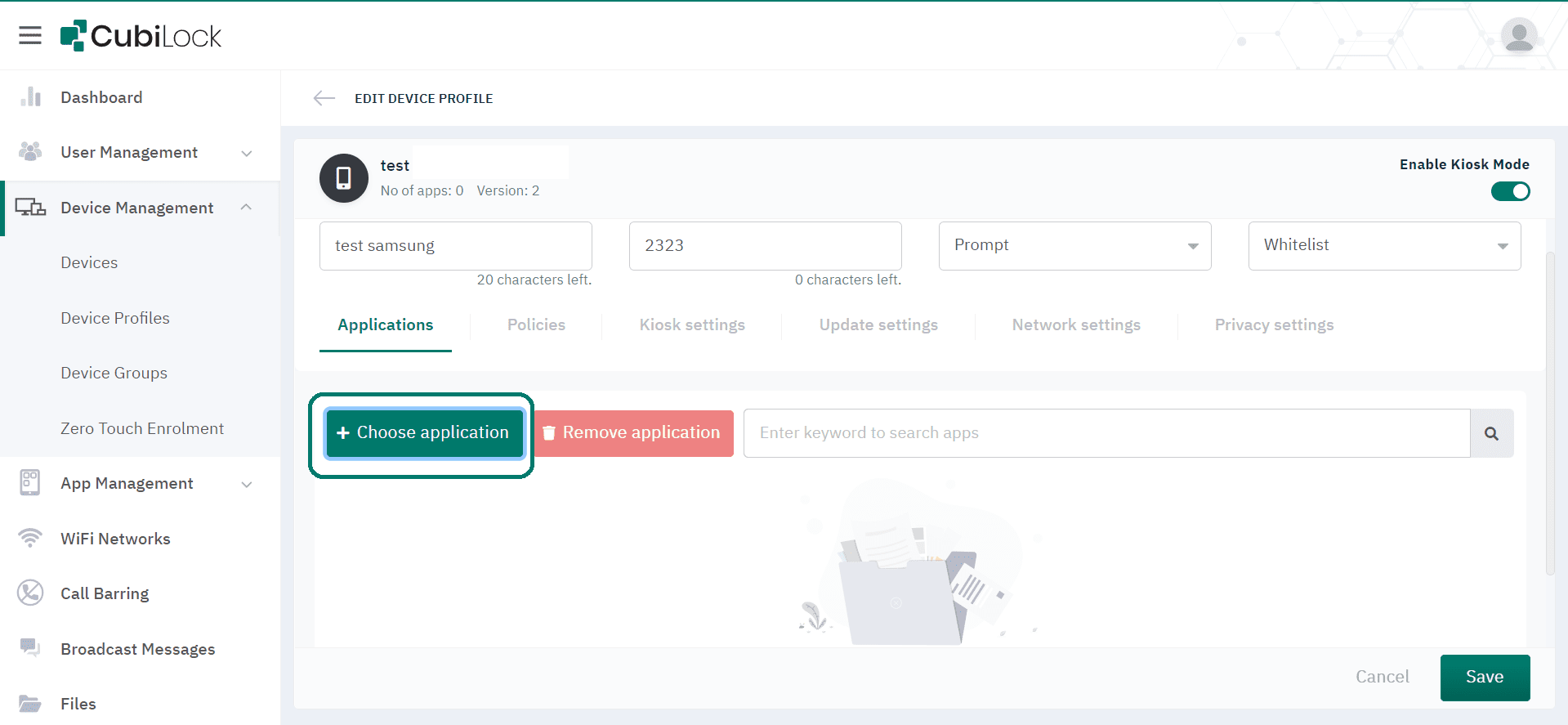Screen dimensions: 1568x725
Task: Click the Dashboard bar chart icon
Action: point(30,97)
